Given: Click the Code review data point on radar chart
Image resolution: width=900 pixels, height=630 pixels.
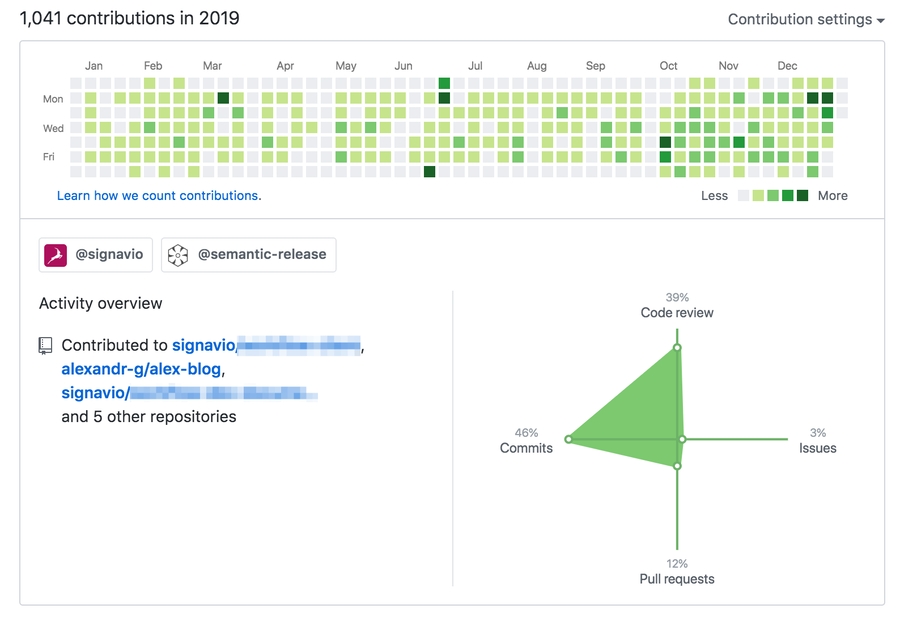Looking at the screenshot, I should click(x=677, y=348).
